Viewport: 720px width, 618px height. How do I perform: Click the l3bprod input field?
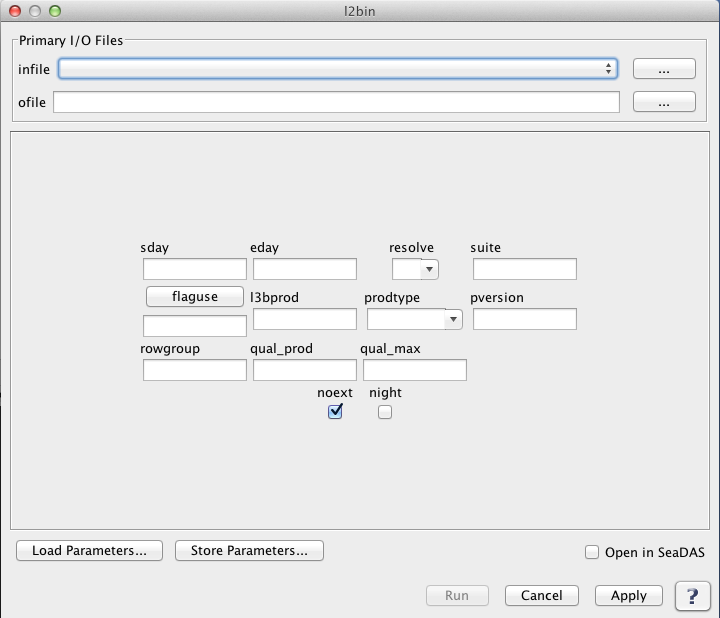[305, 319]
